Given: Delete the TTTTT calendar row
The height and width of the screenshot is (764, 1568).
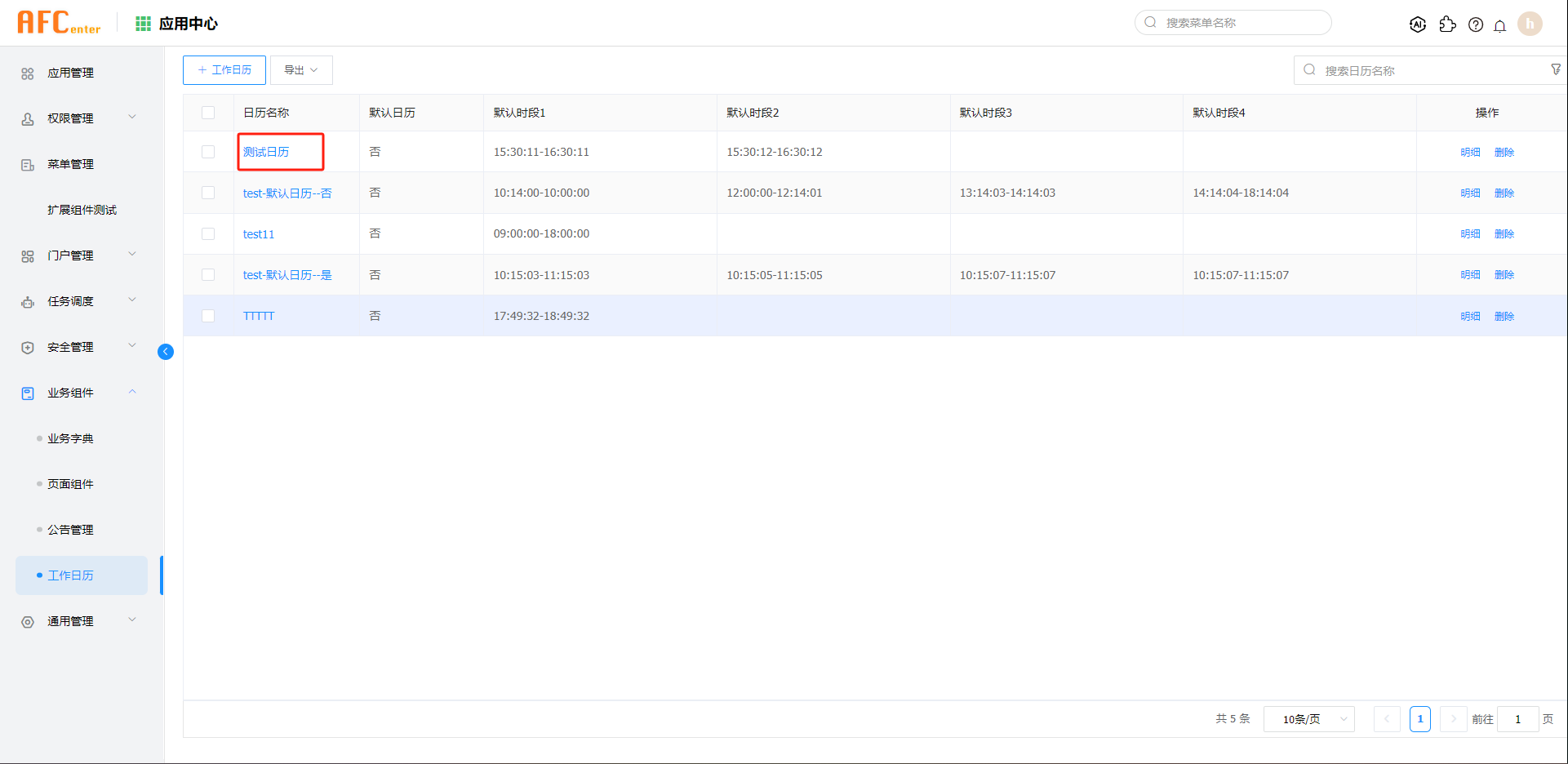Looking at the screenshot, I should [x=1504, y=316].
